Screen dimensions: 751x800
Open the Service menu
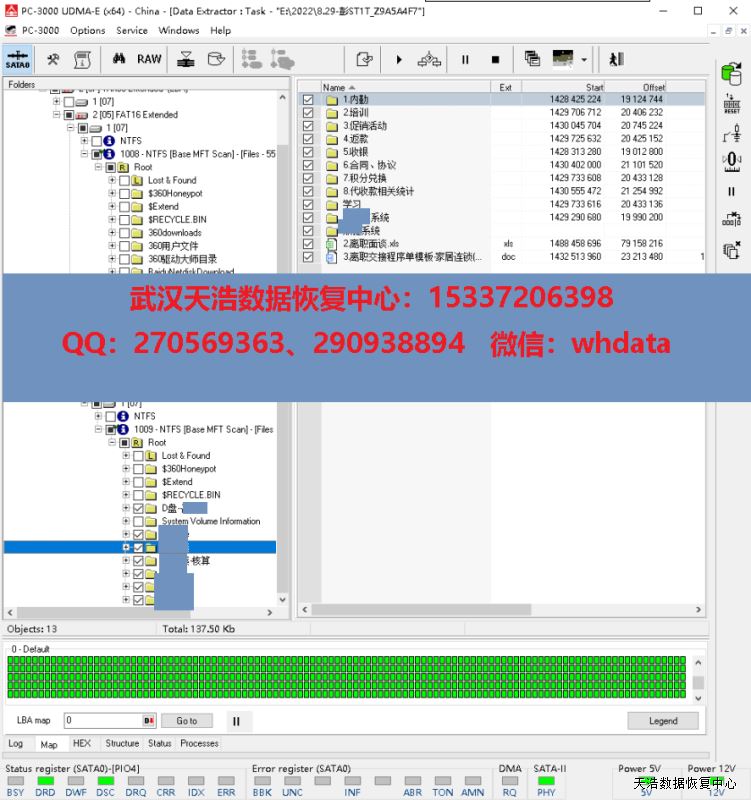click(x=132, y=30)
